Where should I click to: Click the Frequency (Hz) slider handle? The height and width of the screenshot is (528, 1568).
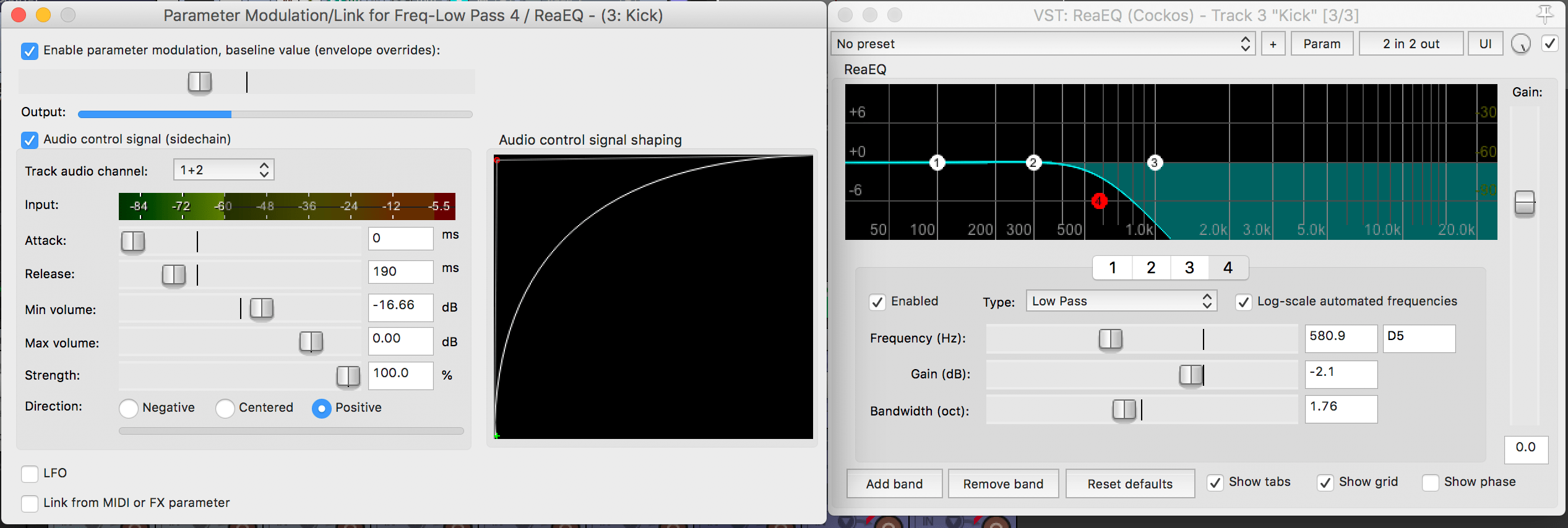point(1111,339)
